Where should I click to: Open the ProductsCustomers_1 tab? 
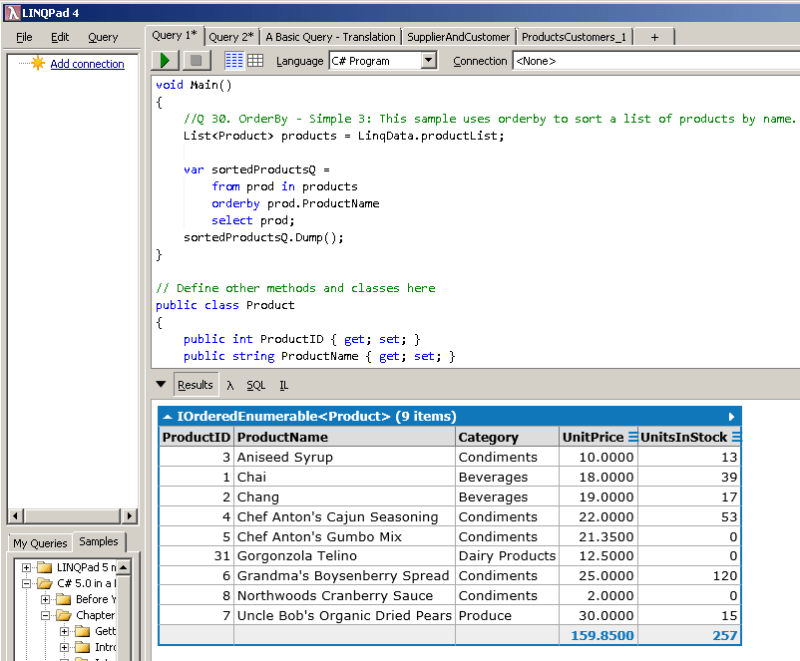[x=573, y=37]
